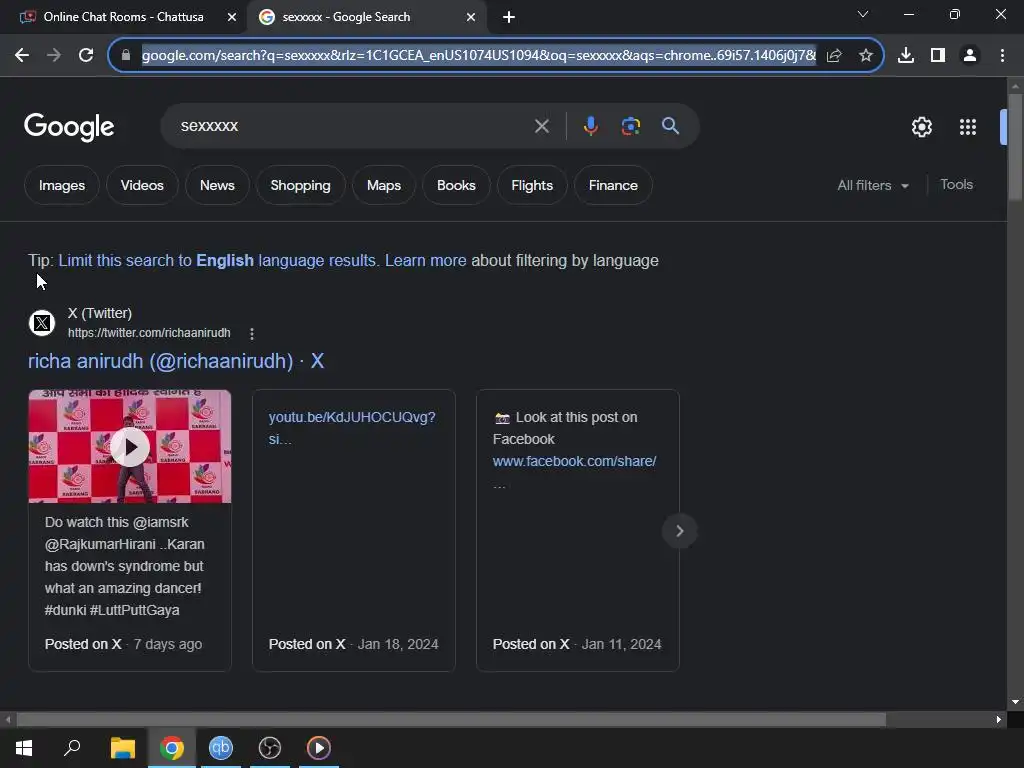Bookmark this tab with the star

[x=866, y=56]
